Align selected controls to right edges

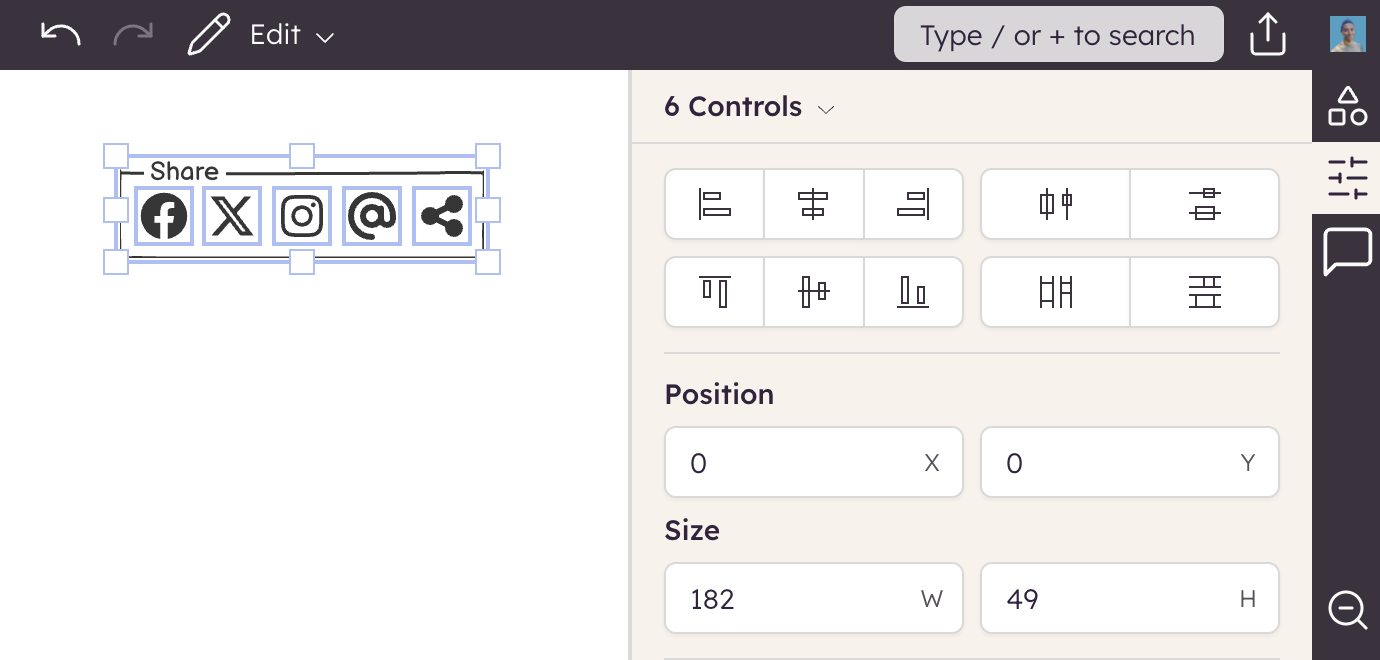[913, 204]
